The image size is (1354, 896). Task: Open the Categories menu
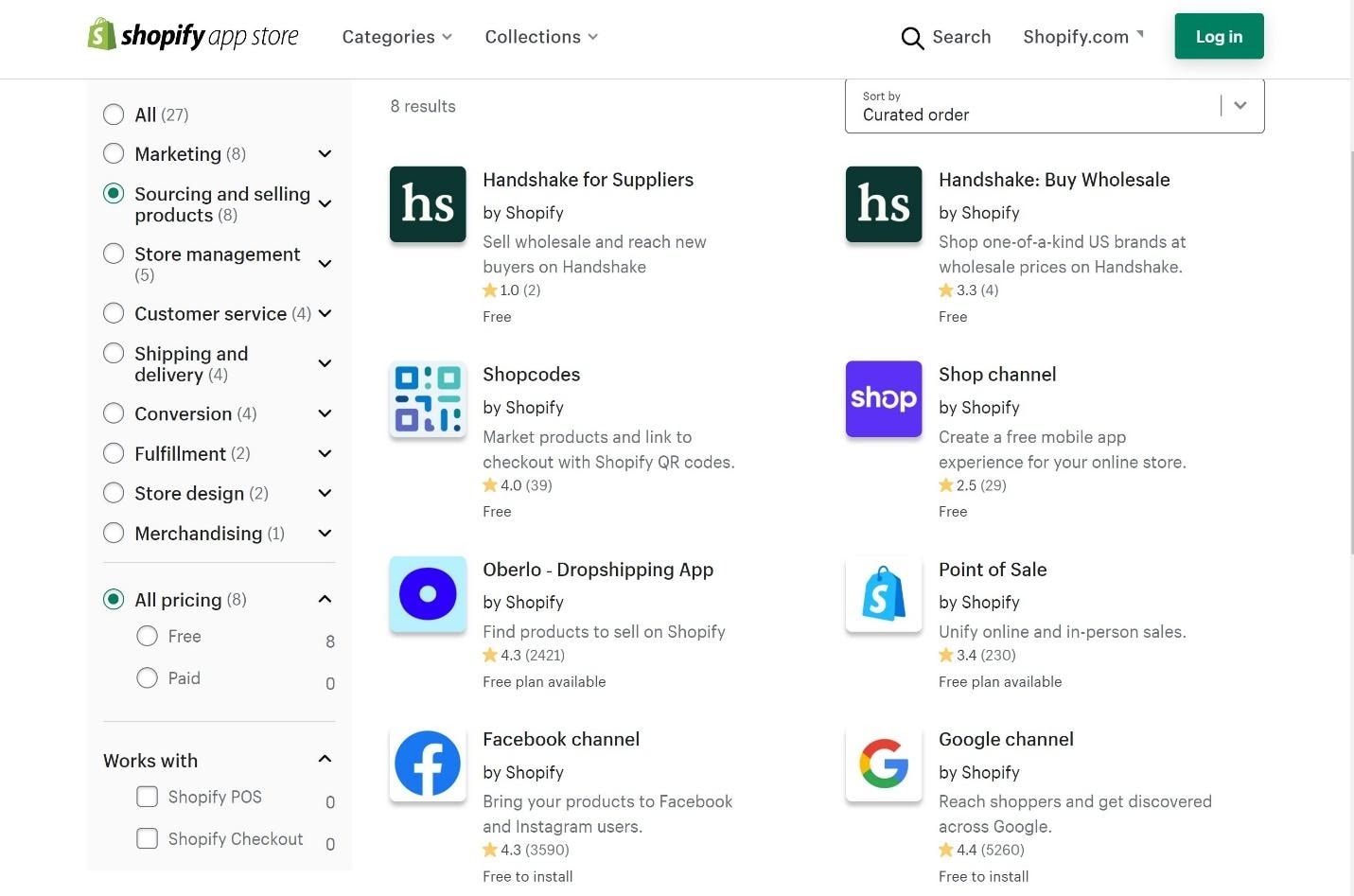coord(396,37)
